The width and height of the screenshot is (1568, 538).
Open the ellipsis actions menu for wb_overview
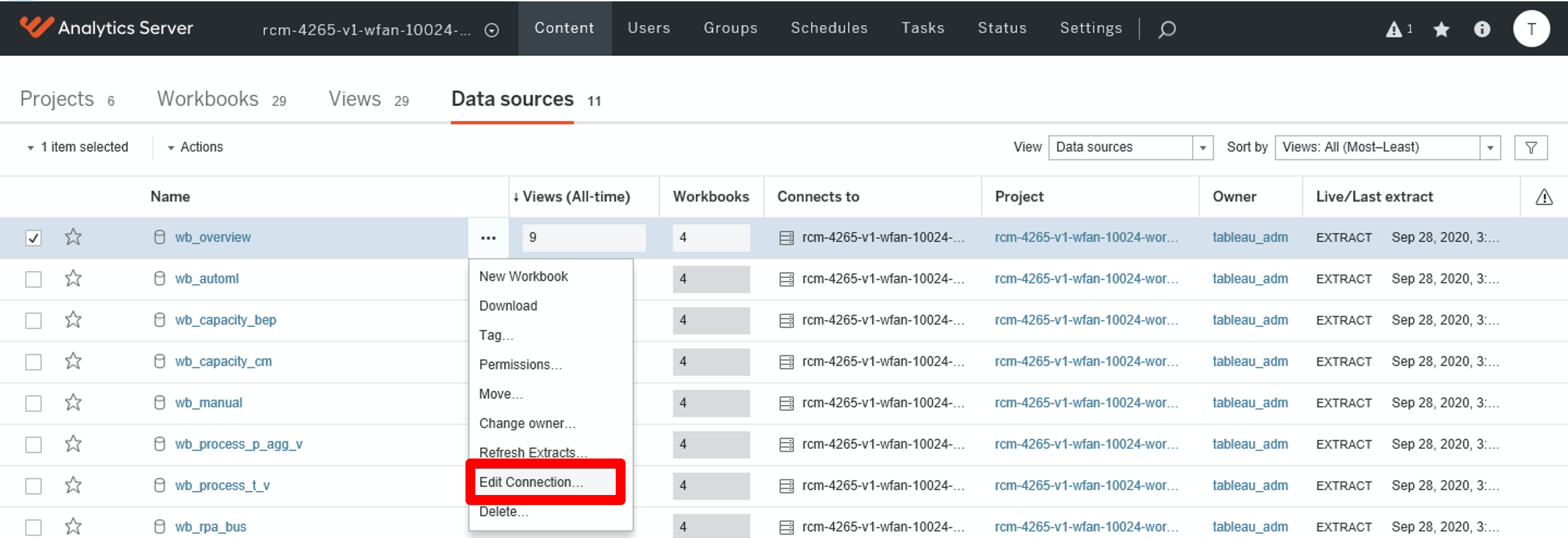488,238
